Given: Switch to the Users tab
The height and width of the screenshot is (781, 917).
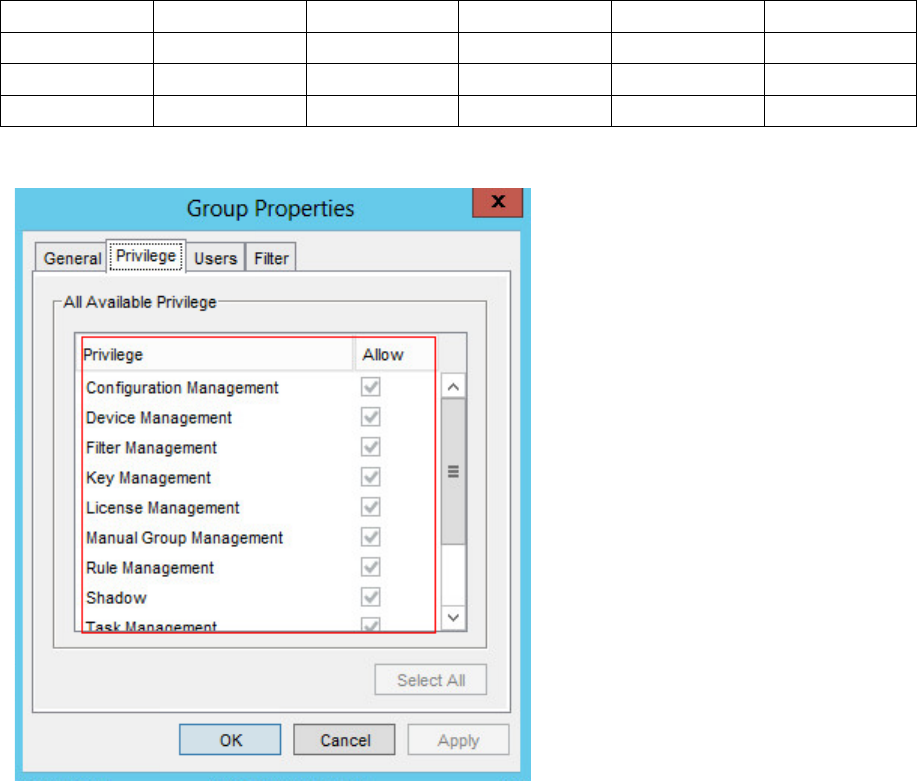Looking at the screenshot, I should click(215, 258).
